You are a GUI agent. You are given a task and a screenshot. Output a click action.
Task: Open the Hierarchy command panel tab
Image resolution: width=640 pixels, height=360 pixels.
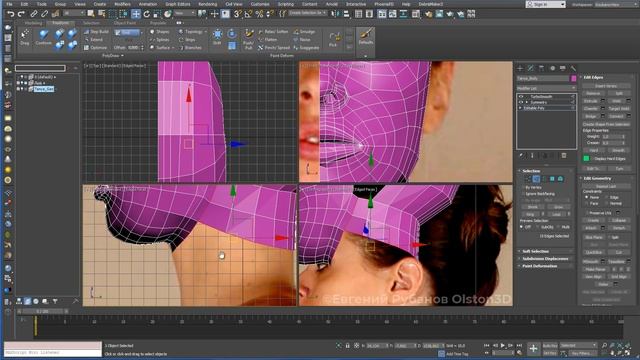[x=541, y=68]
